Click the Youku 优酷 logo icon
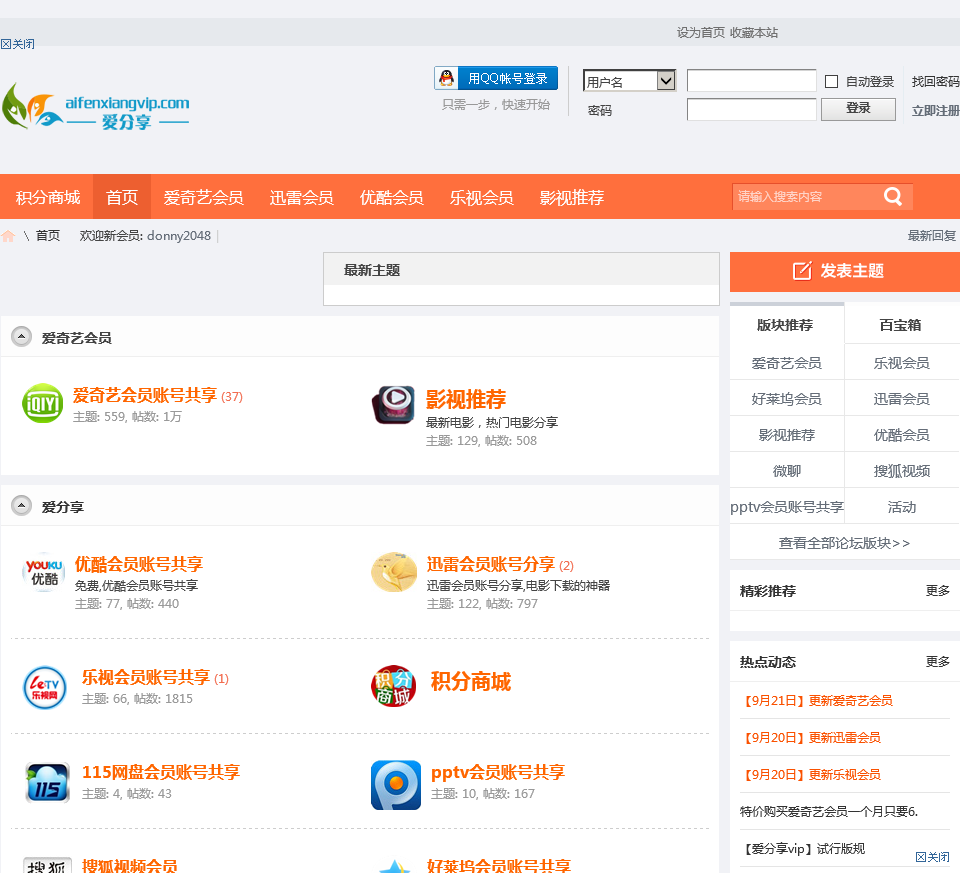Viewport: 960px width, 873px height. coord(43,572)
